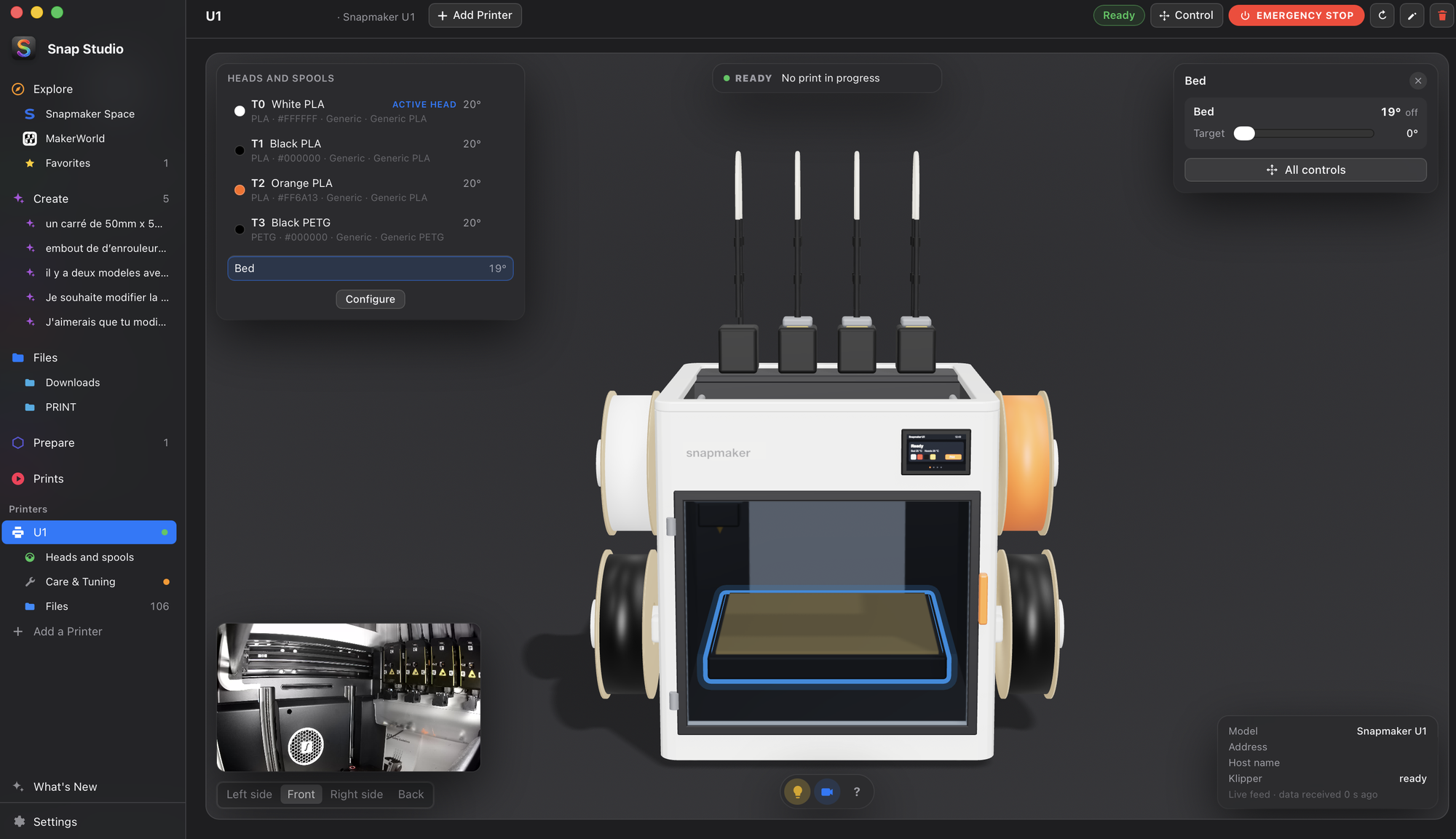This screenshot has height=839, width=1456.
Task: Click the Add Printer button
Action: click(x=475, y=15)
